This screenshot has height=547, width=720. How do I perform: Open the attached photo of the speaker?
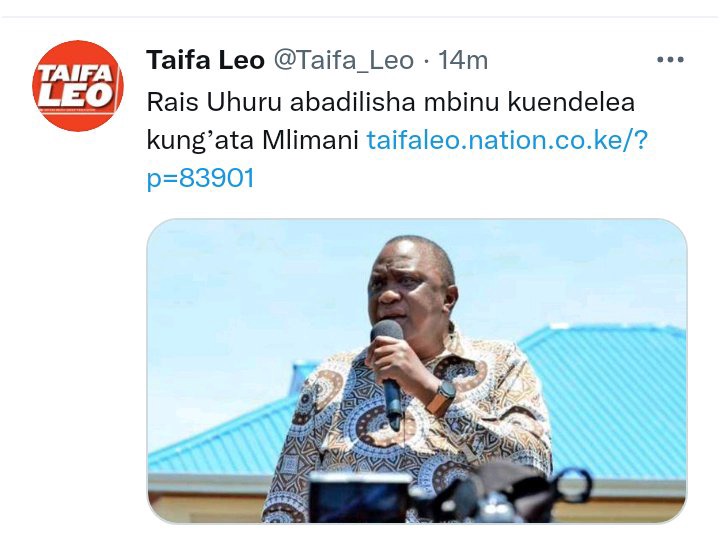(x=417, y=371)
